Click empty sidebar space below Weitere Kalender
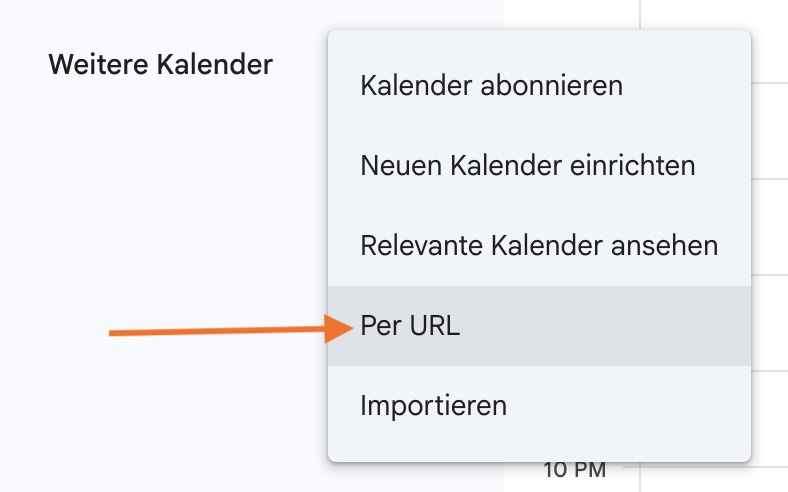This screenshot has height=492, width=788. 160,200
